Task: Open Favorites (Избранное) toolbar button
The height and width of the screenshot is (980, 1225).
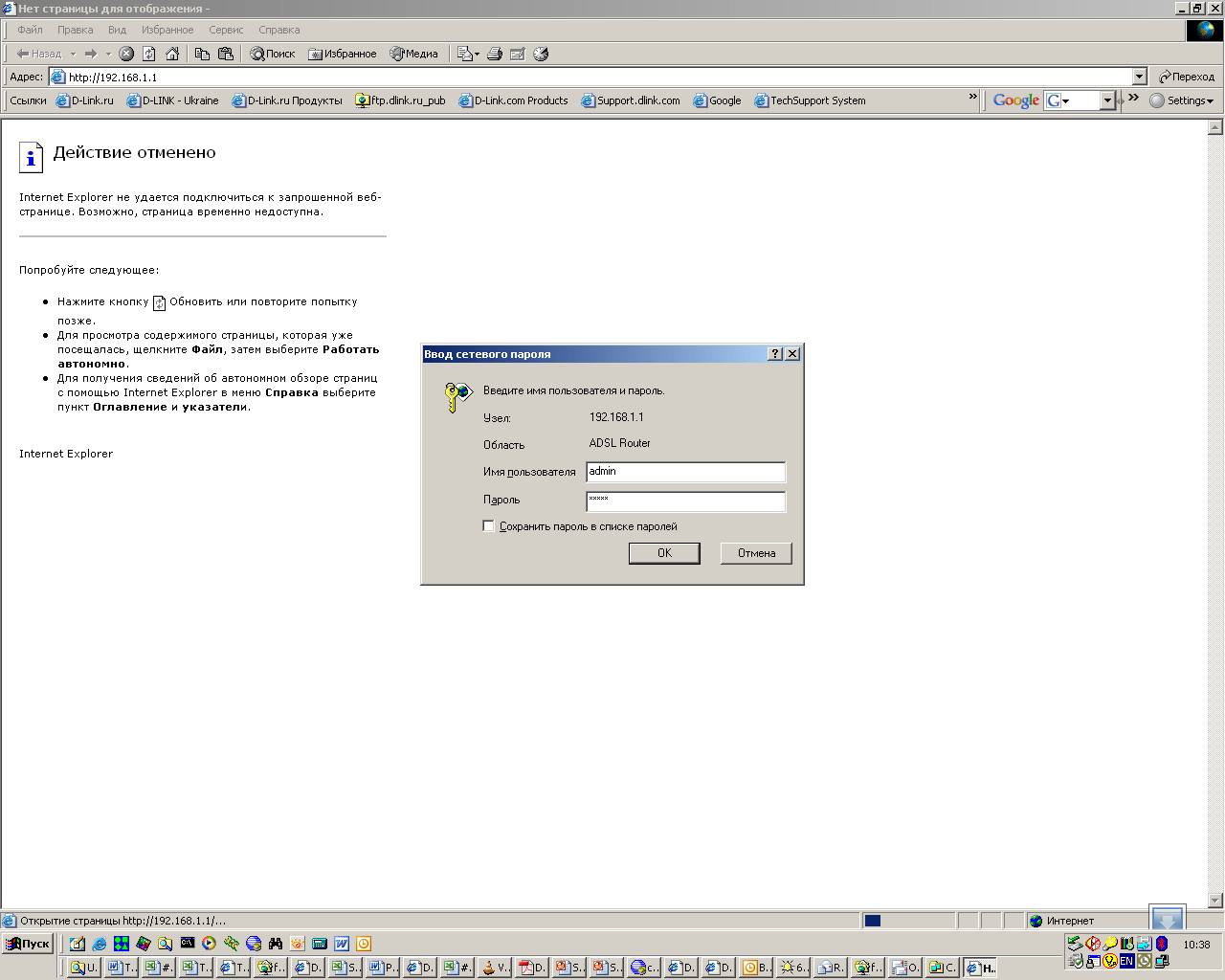Action: click(x=343, y=54)
